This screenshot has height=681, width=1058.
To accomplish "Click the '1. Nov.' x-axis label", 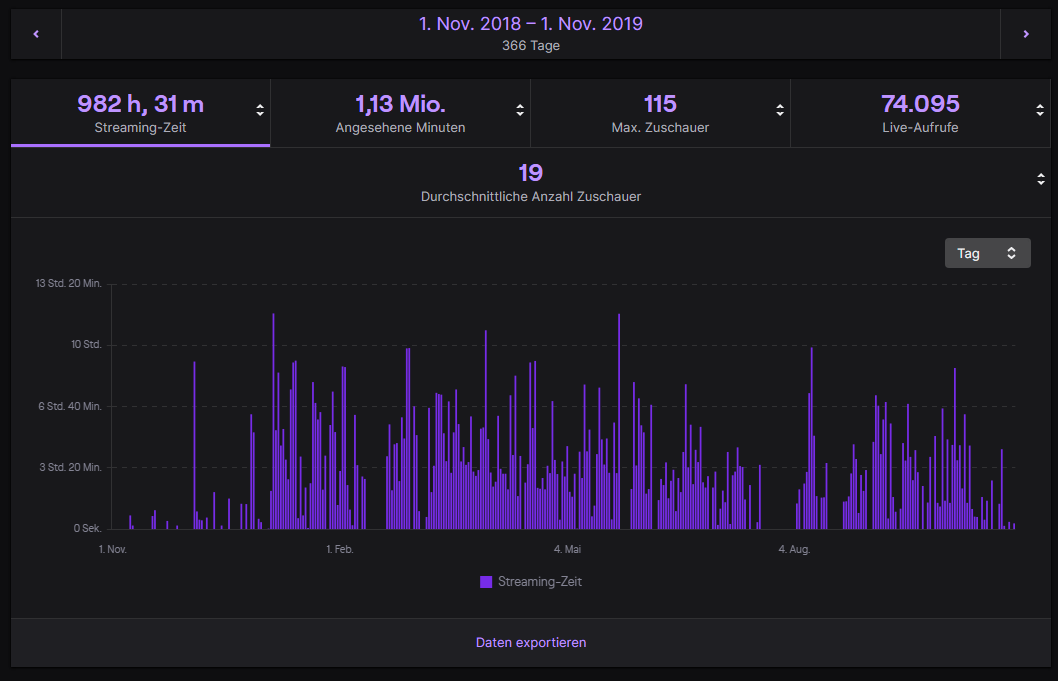I will click(x=113, y=549).
